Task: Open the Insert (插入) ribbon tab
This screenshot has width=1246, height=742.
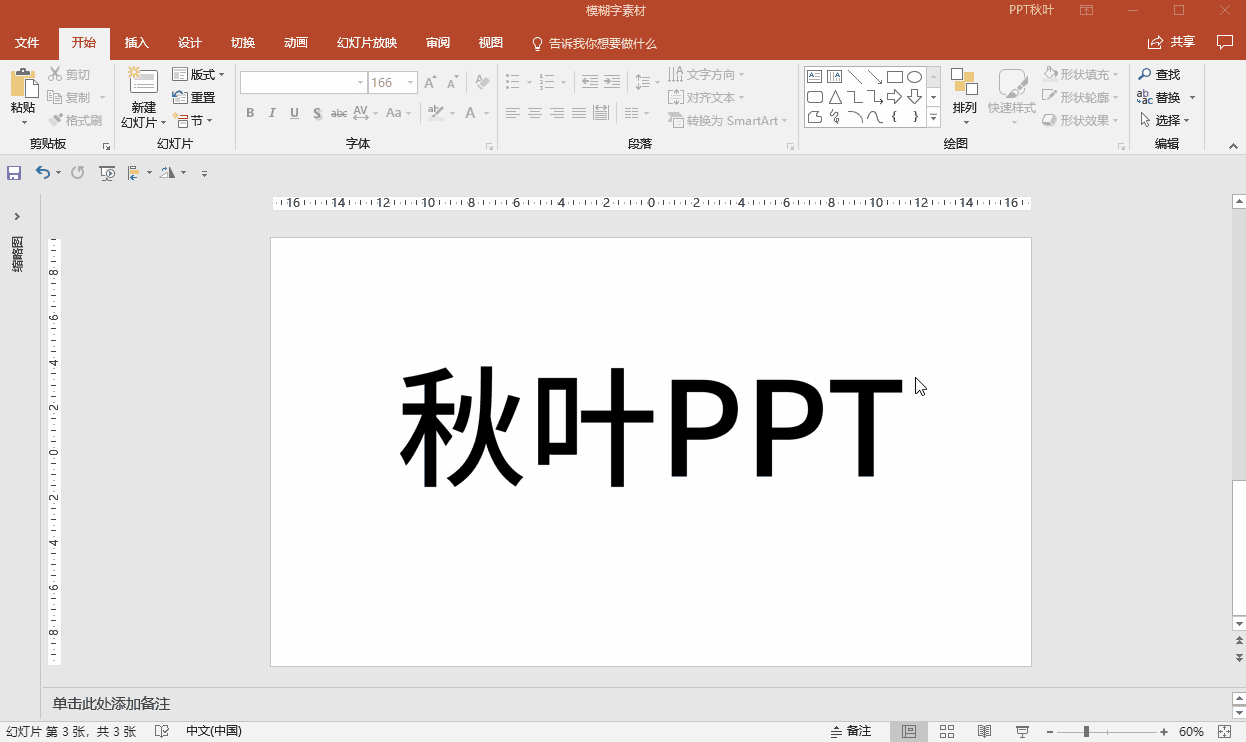Action: 136,43
